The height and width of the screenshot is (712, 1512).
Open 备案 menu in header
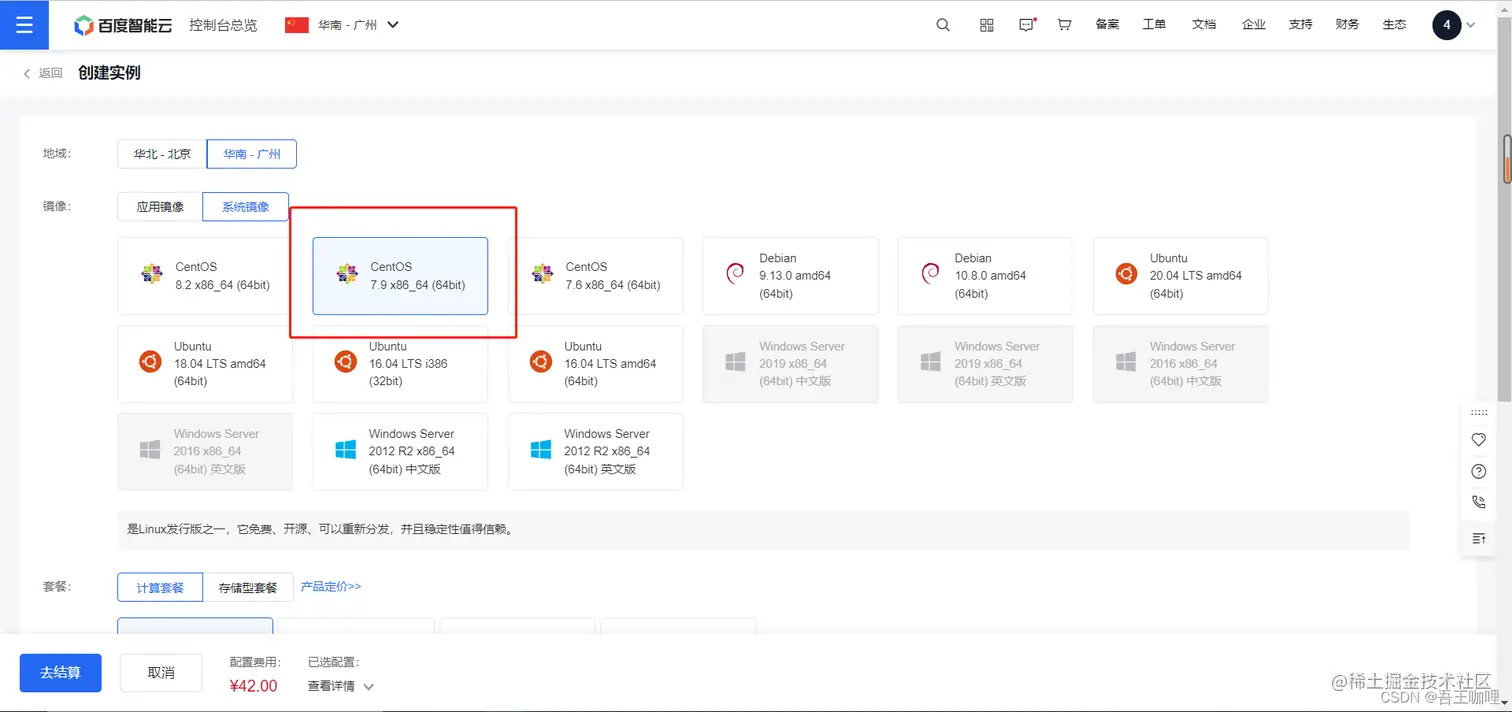(x=1107, y=25)
